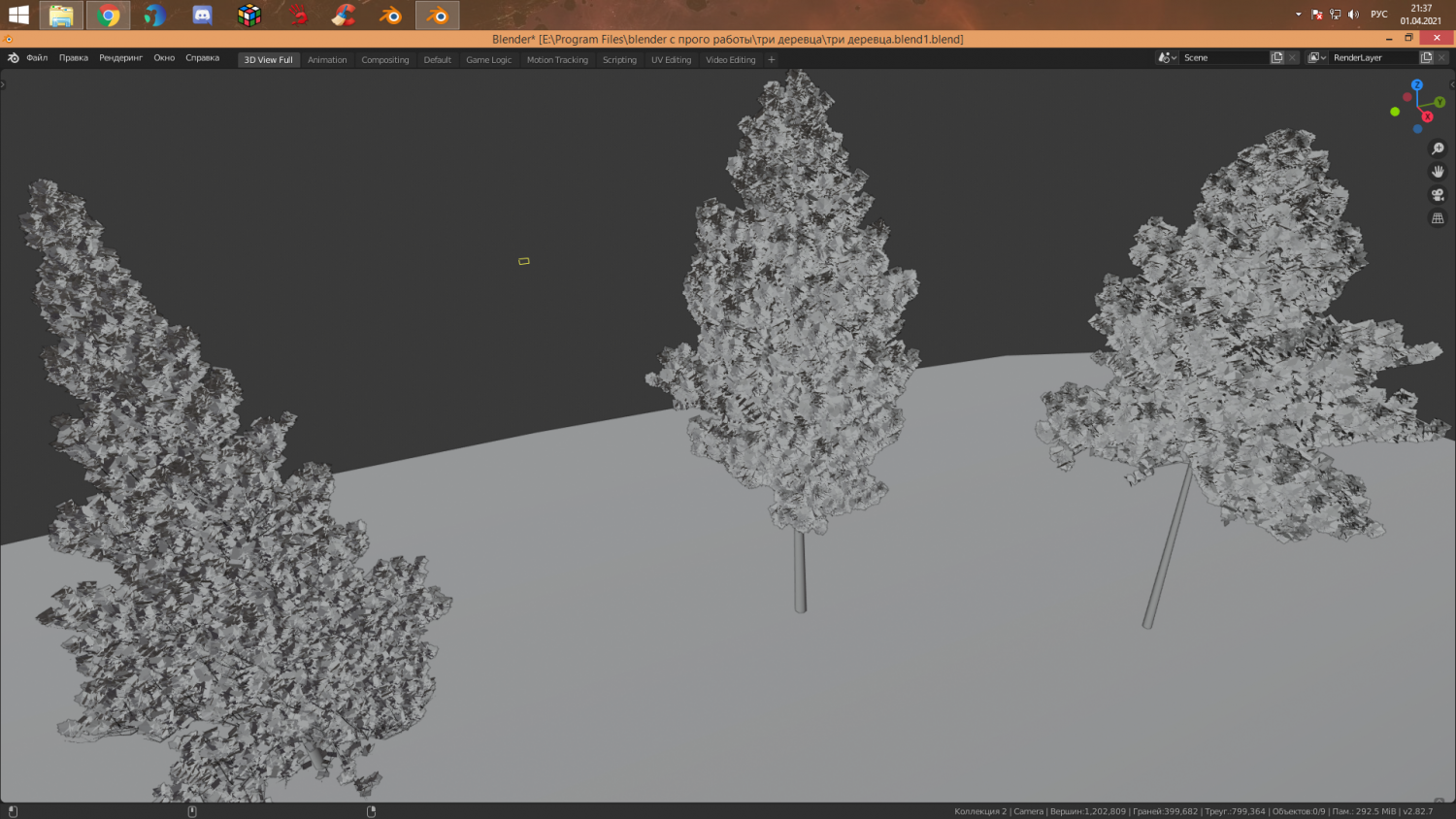Screen dimensions: 1456x819
Task: Select the UV Editing workspace
Action: coord(671,59)
